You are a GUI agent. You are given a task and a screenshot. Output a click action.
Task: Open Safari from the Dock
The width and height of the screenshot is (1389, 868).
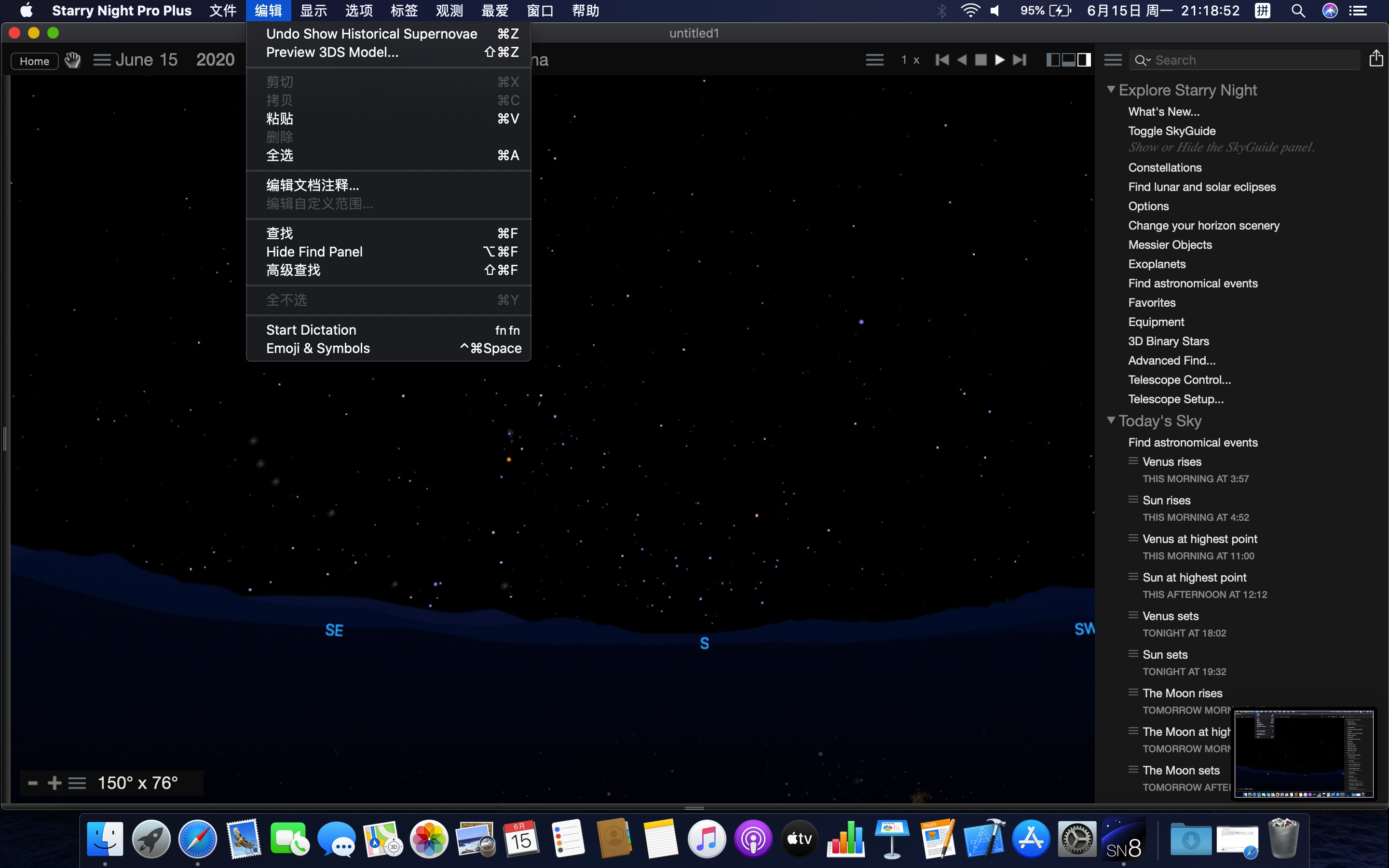(197, 839)
